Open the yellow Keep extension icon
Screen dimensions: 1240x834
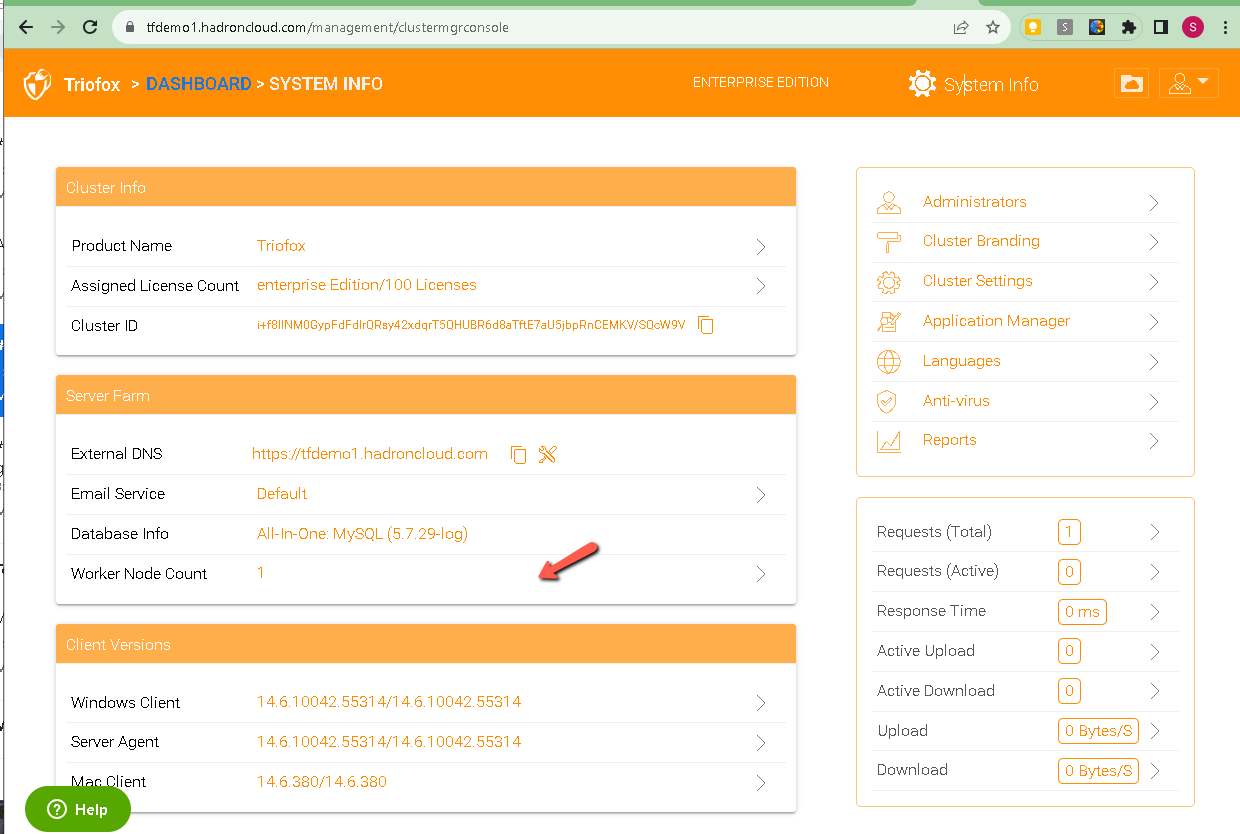pos(1033,27)
